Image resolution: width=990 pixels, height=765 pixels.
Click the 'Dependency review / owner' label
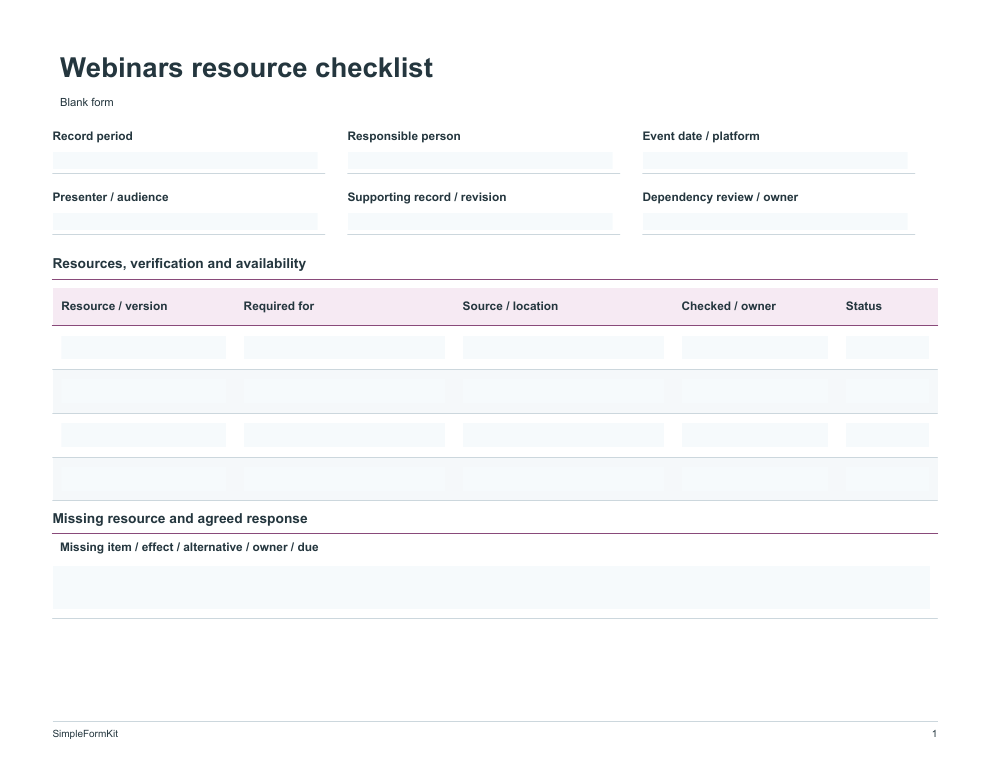(720, 197)
